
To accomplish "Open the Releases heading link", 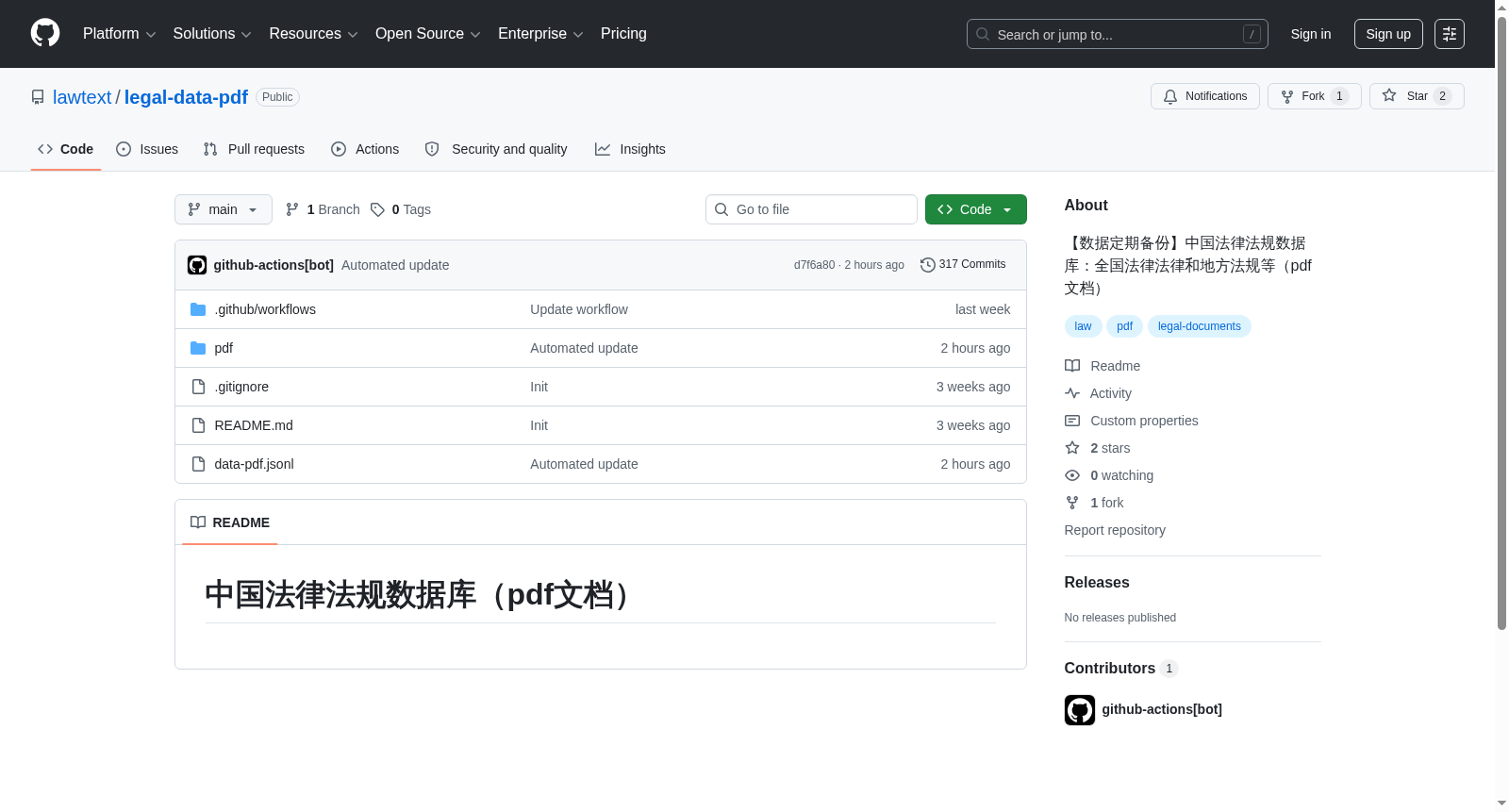I will [x=1097, y=583].
